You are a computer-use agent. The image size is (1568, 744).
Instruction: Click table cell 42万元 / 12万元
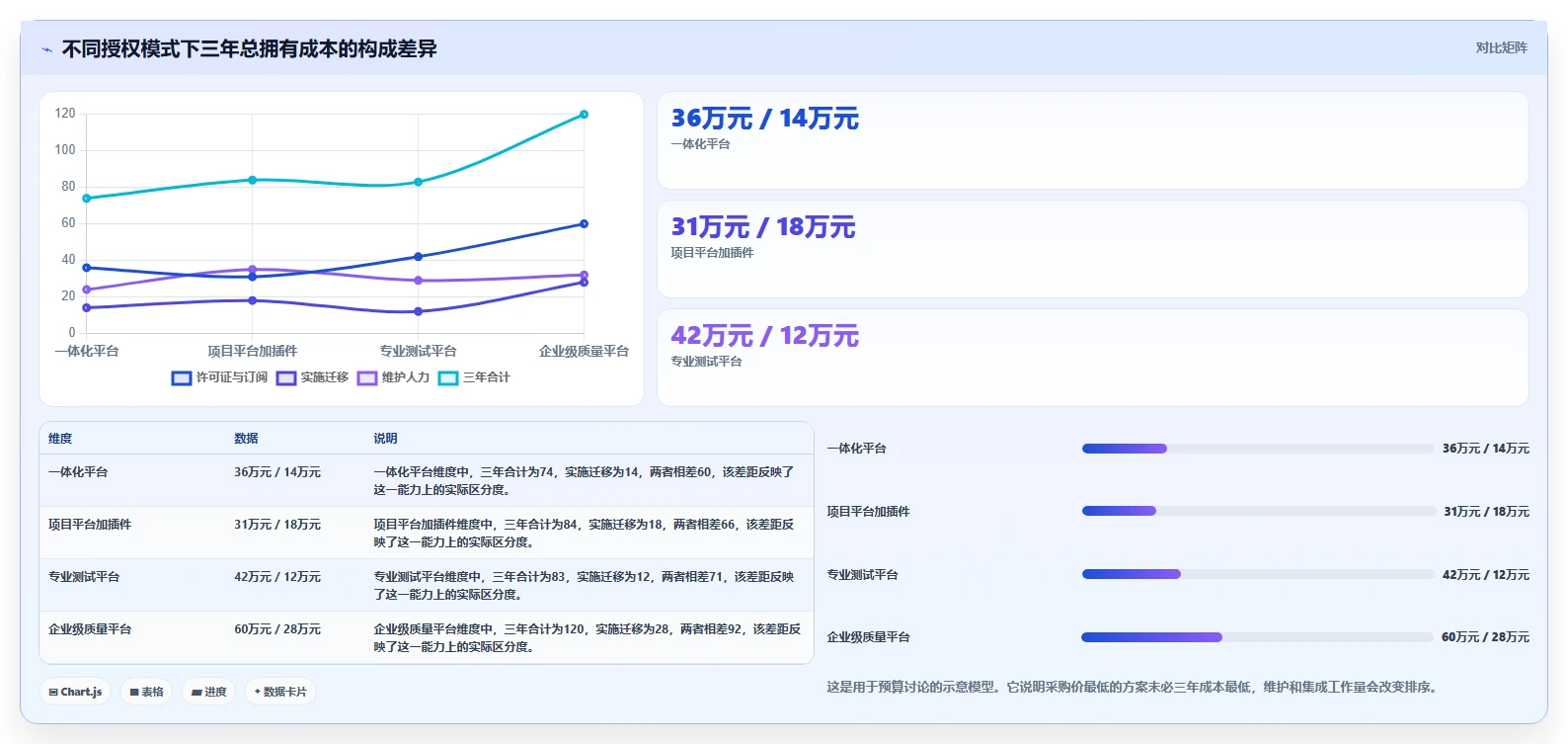coord(277,577)
